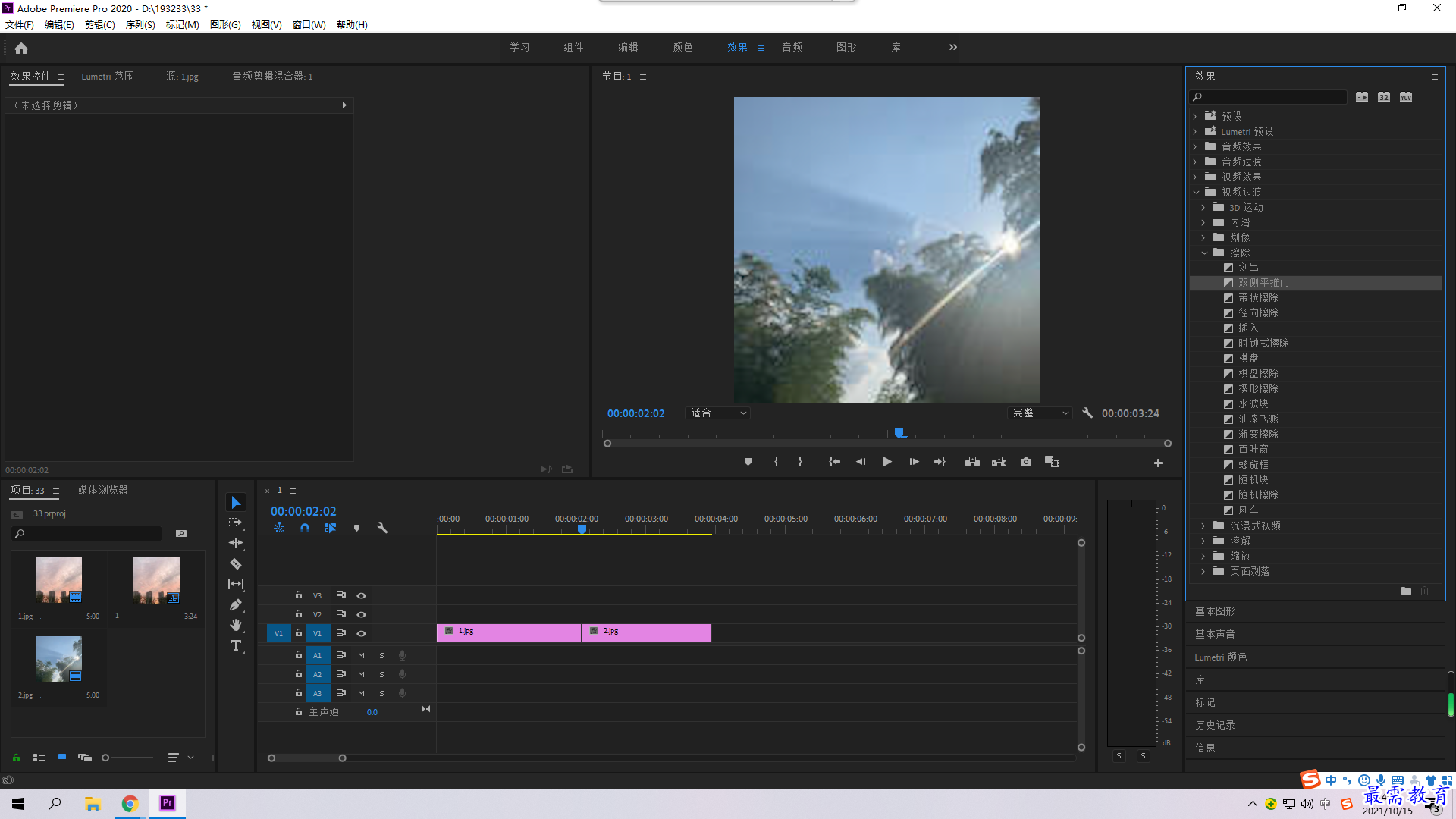Create new custom bin in Effects panel
Screen dimensions: 1456x819
[1406, 591]
